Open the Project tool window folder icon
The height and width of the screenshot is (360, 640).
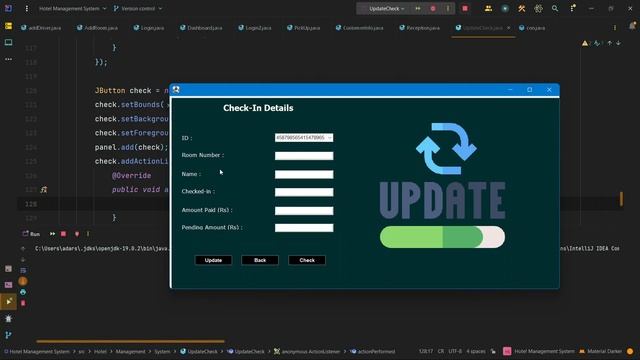click(x=8, y=26)
